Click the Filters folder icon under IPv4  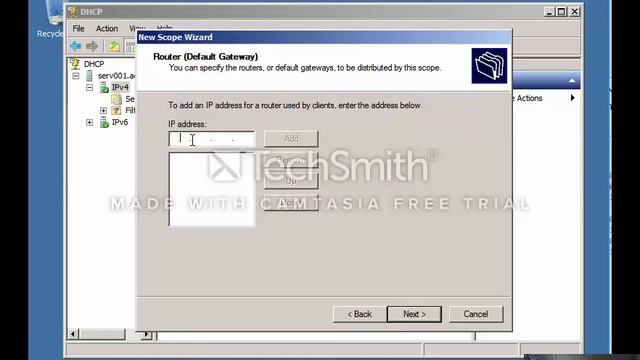[x=117, y=111]
